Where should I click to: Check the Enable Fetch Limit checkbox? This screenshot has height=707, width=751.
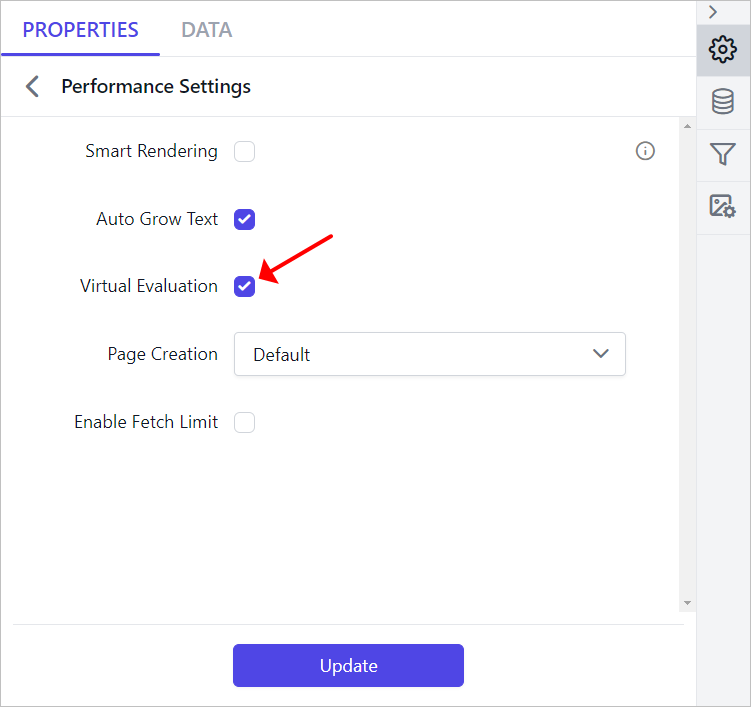(x=244, y=422)
